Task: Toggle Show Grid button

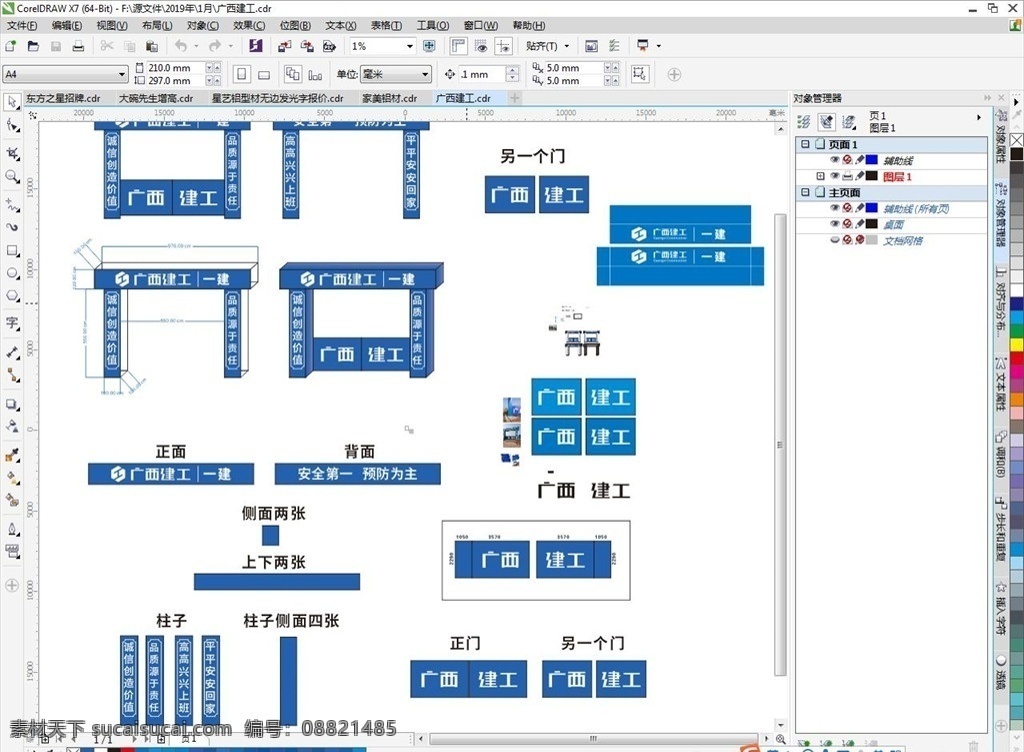Action: (481, 46)
